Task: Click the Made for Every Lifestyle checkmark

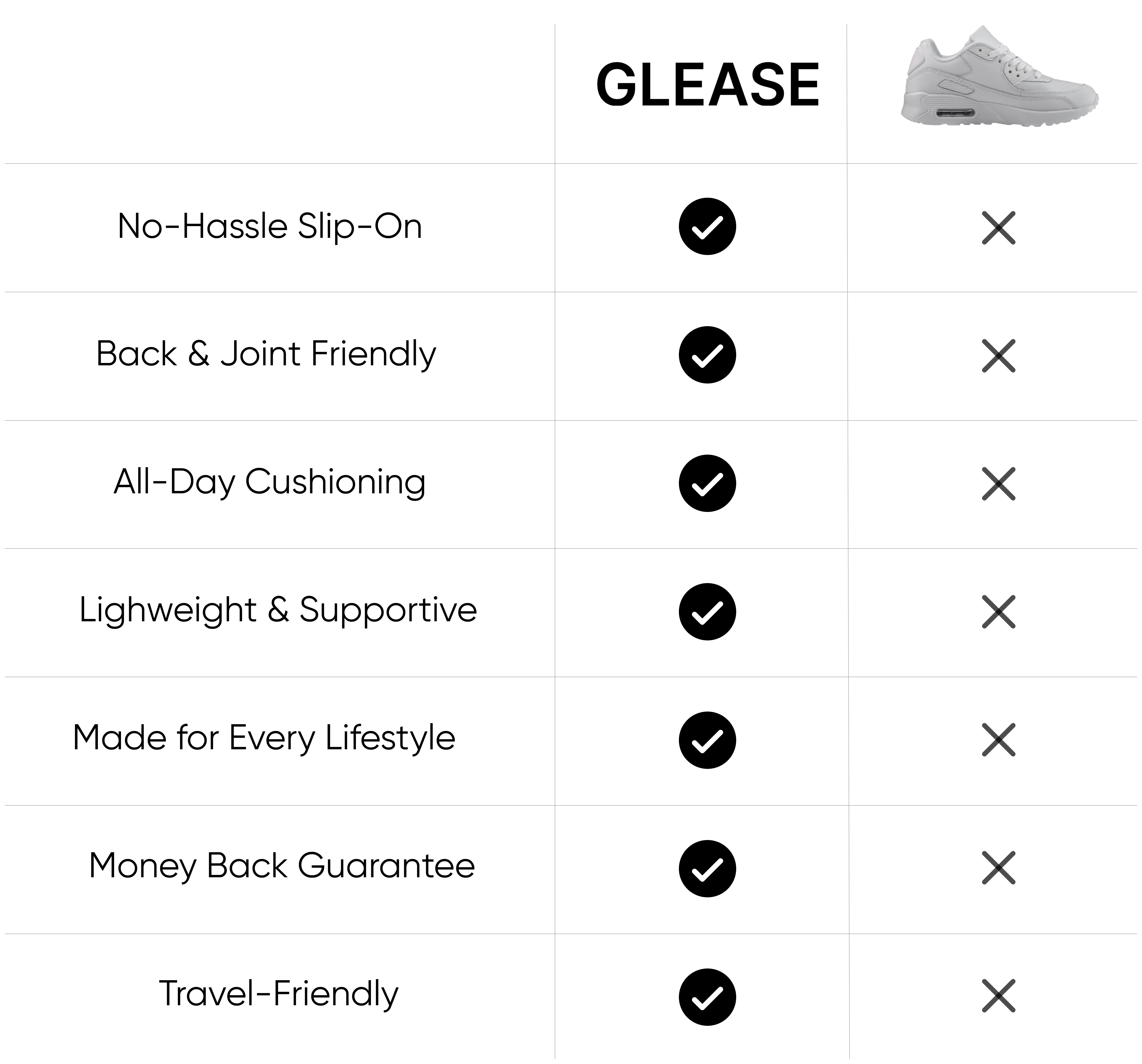Action: point(707,740)
